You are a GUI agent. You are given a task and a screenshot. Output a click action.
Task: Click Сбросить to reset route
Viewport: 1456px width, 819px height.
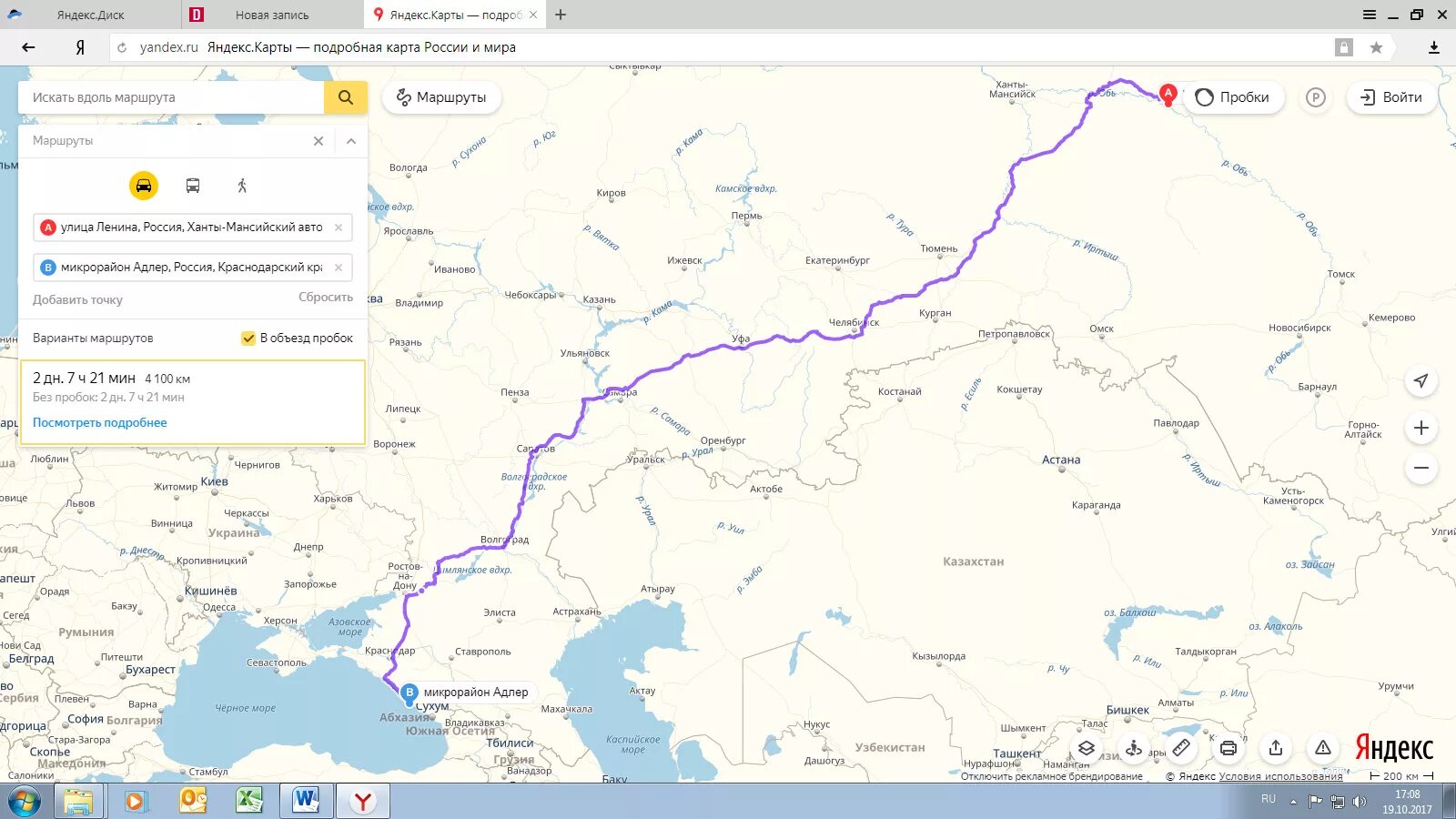tap(326, 298)
